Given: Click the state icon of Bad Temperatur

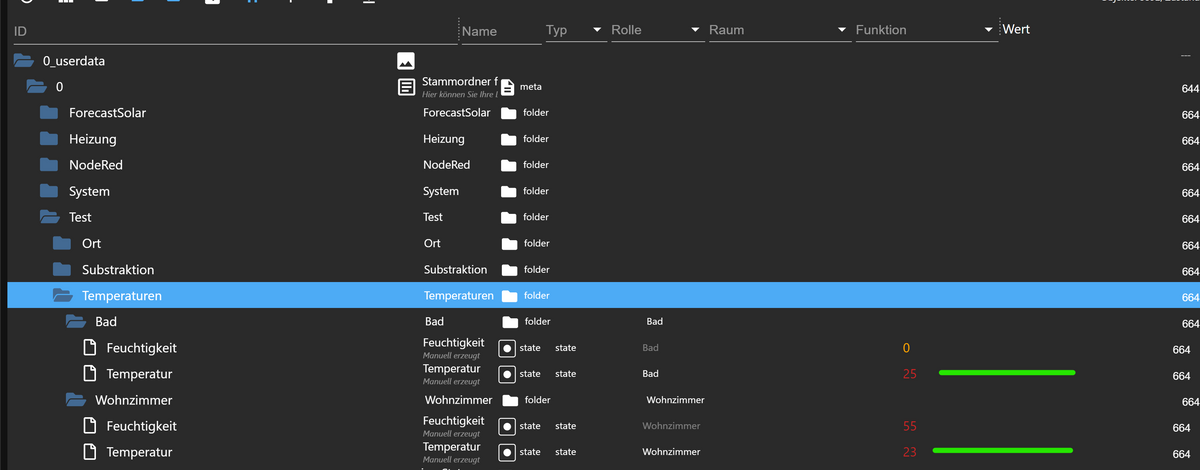Looking at the screenshot, I should [507, 374].
